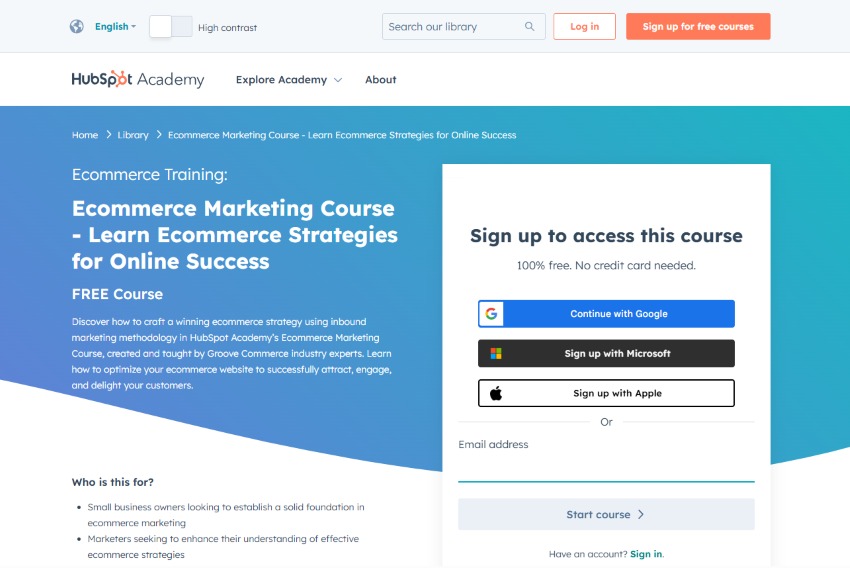This screenshot has width=850, height=568.
Task: Choose Sign up with Apple
Action: [x=606, y=393]
